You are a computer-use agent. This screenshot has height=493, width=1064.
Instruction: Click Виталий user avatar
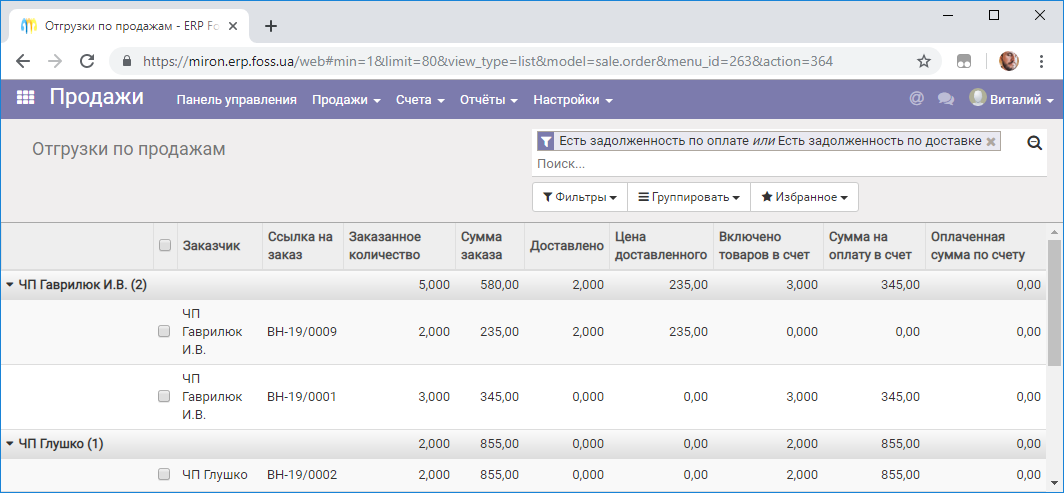pos(977,98)
